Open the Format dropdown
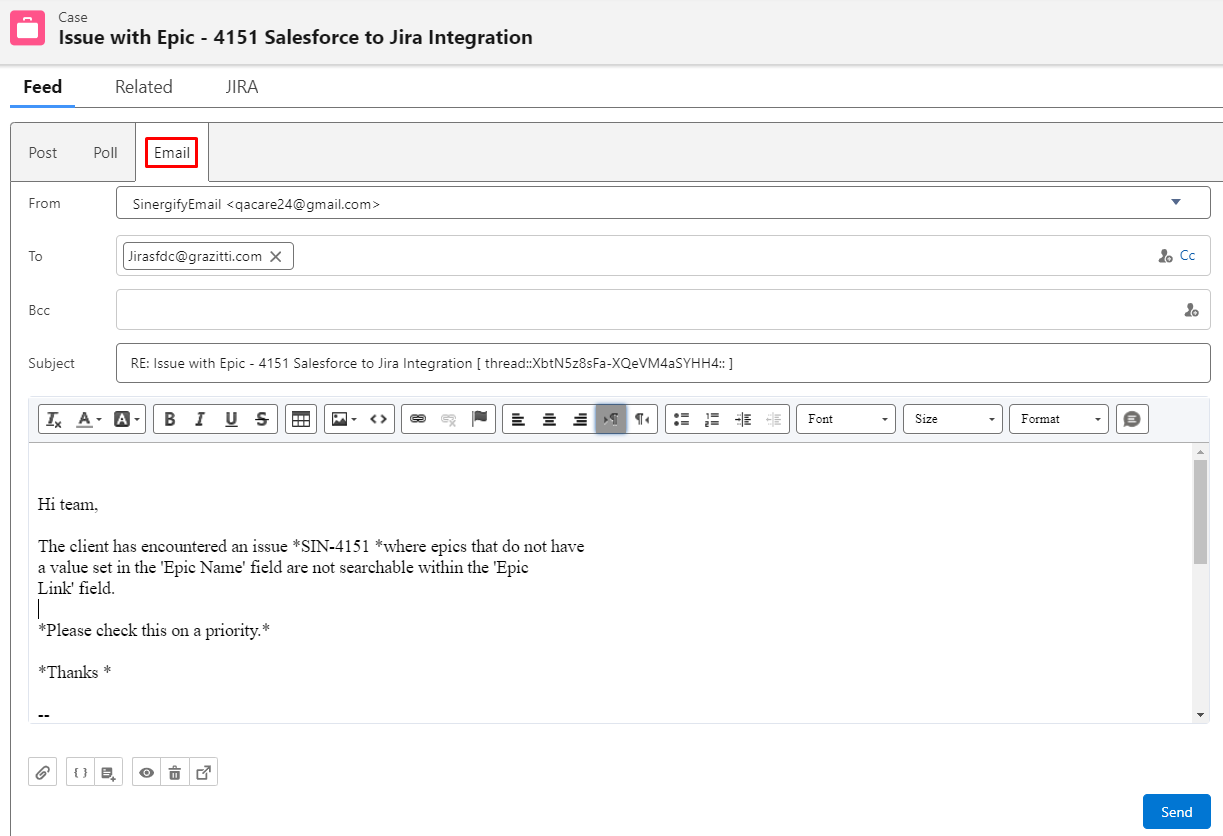 click(x=1059, y=419)
